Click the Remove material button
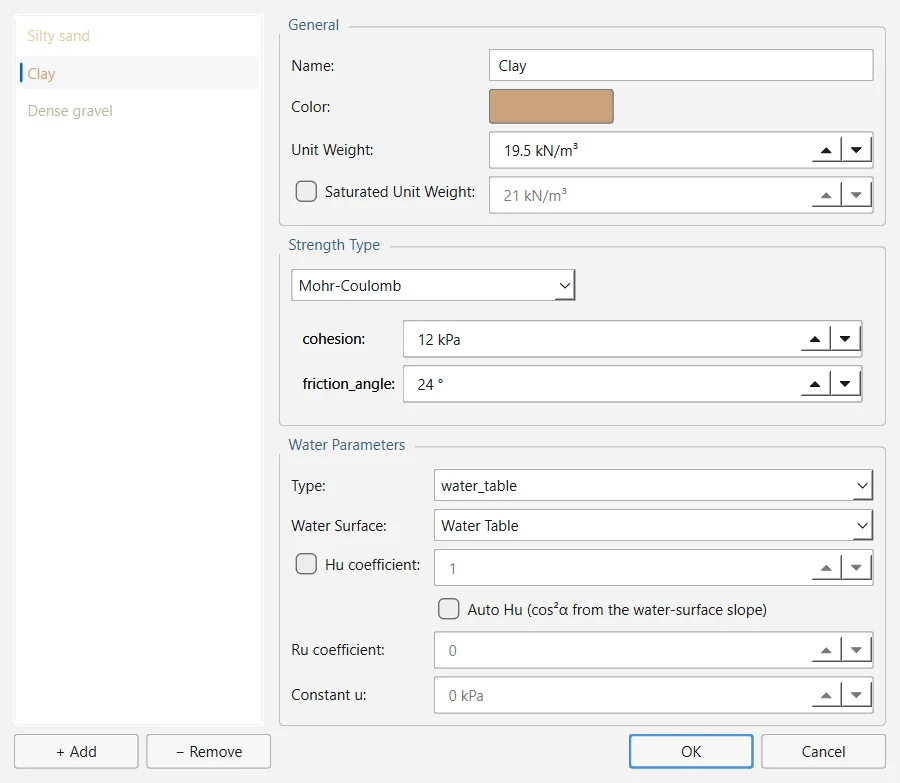This screenshot has width=900, height=783. tap(208, 751)
